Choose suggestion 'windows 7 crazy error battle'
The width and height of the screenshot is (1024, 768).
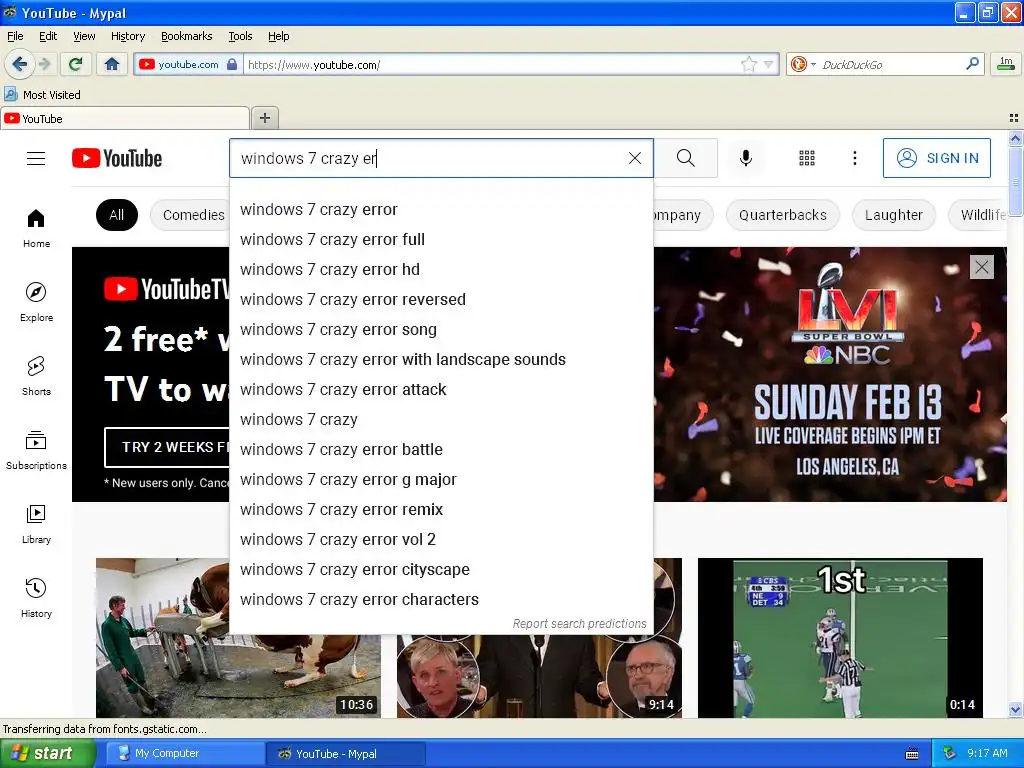click(x=441, y=450)
